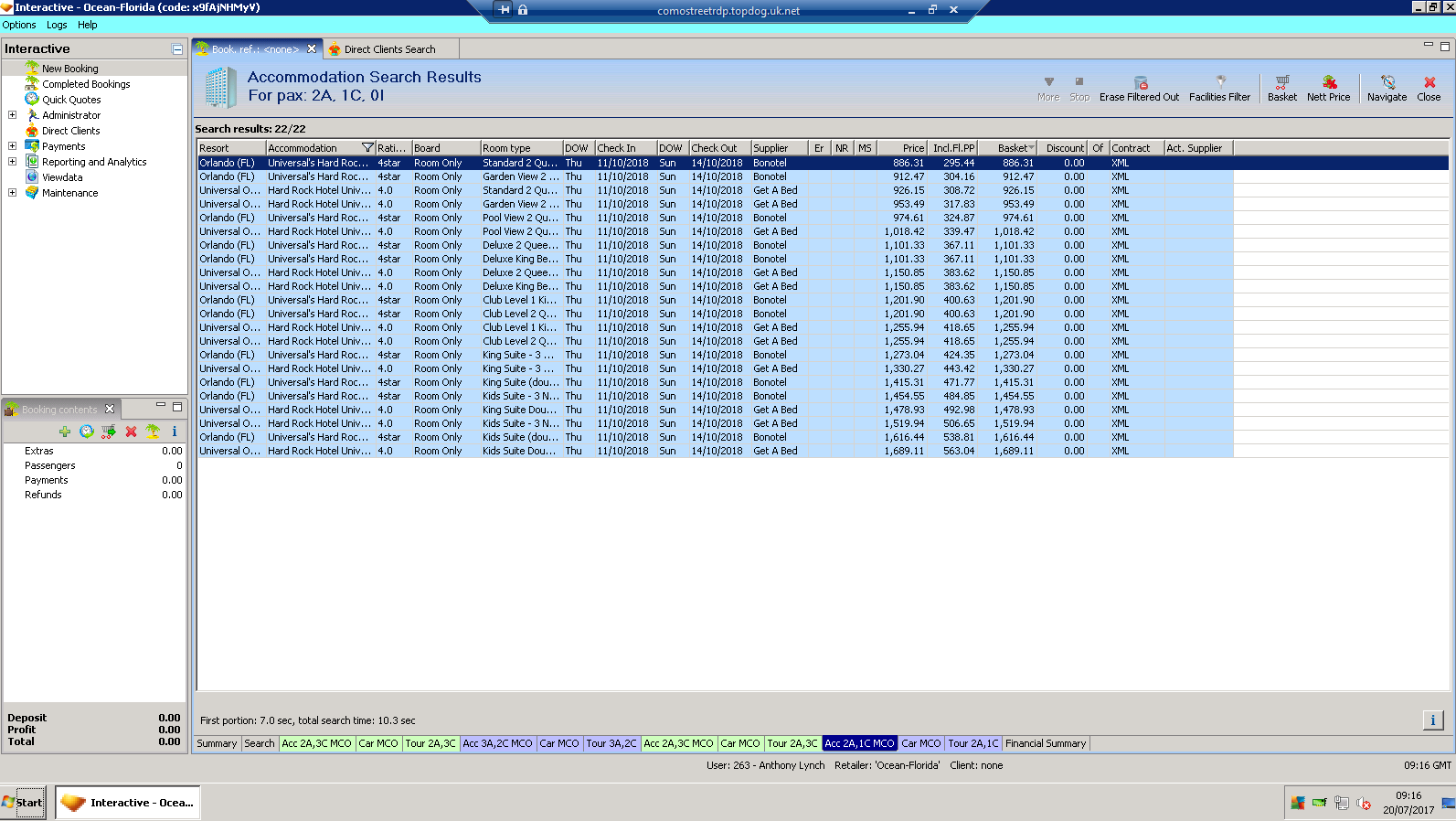The image size is (1456, 821).
Task: Switch to Direct Clients Search tab
Action: pos(389,49)
